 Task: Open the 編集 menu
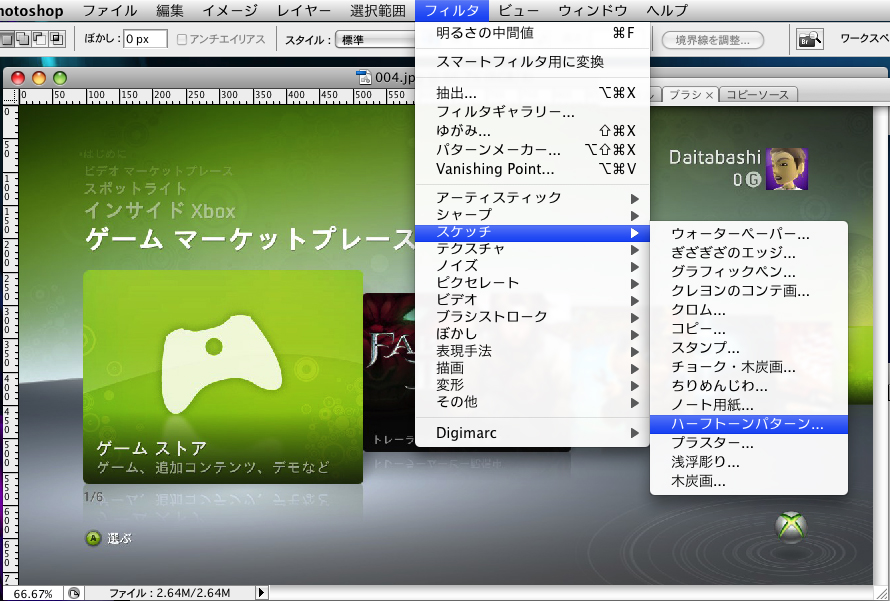tap(170, 10)
